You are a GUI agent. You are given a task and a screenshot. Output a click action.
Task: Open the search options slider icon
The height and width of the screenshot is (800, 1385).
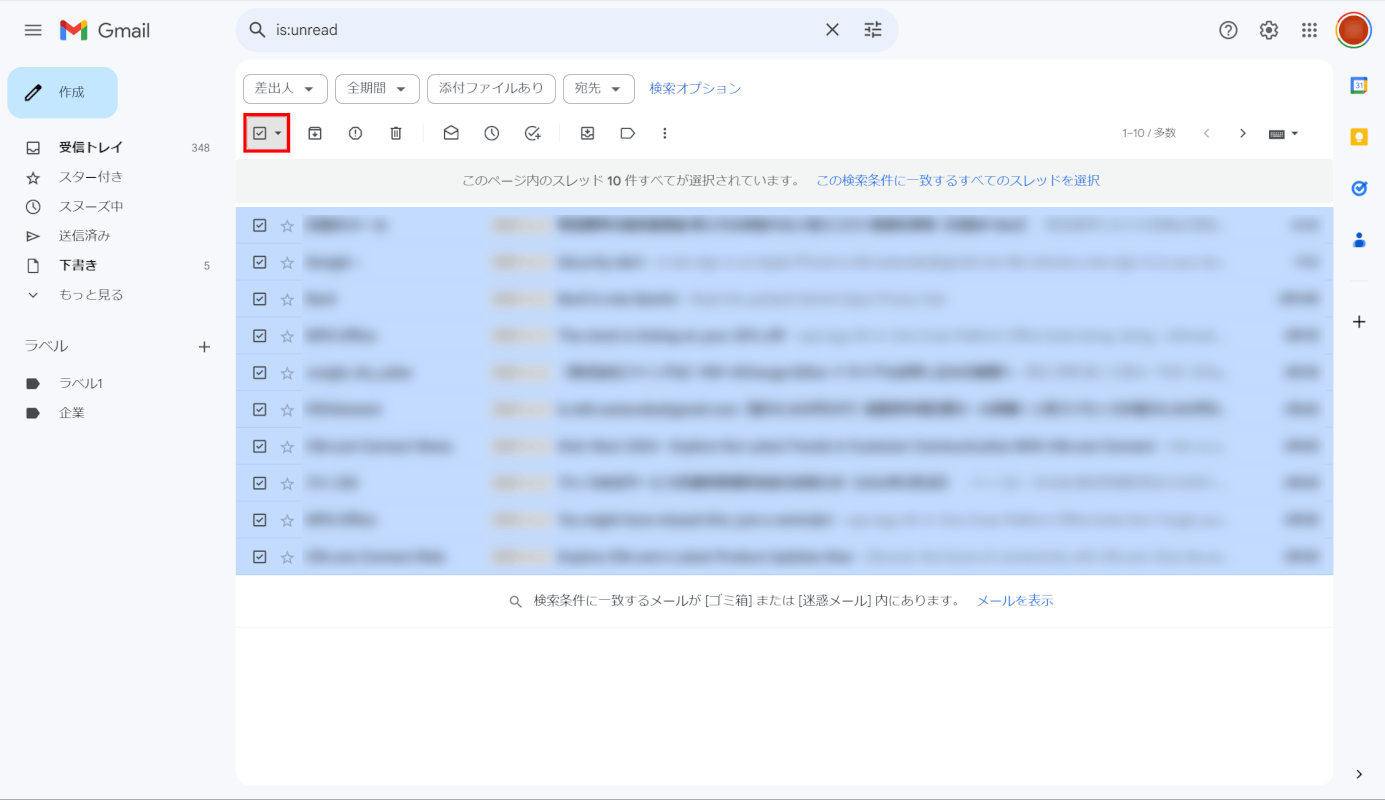[873, 30]
